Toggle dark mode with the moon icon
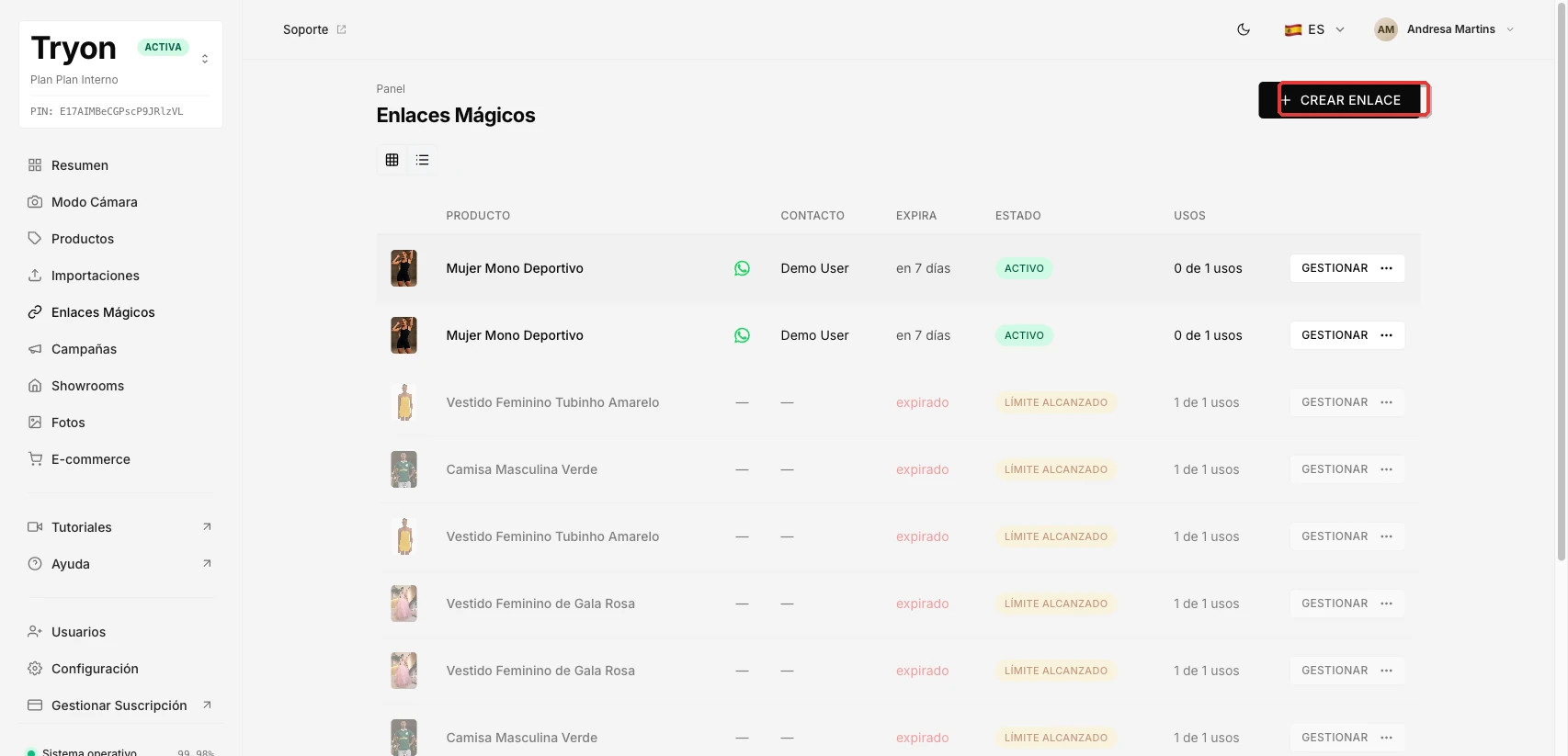The width and height of the screenshot is (1568, 756). coord(1244,29)
